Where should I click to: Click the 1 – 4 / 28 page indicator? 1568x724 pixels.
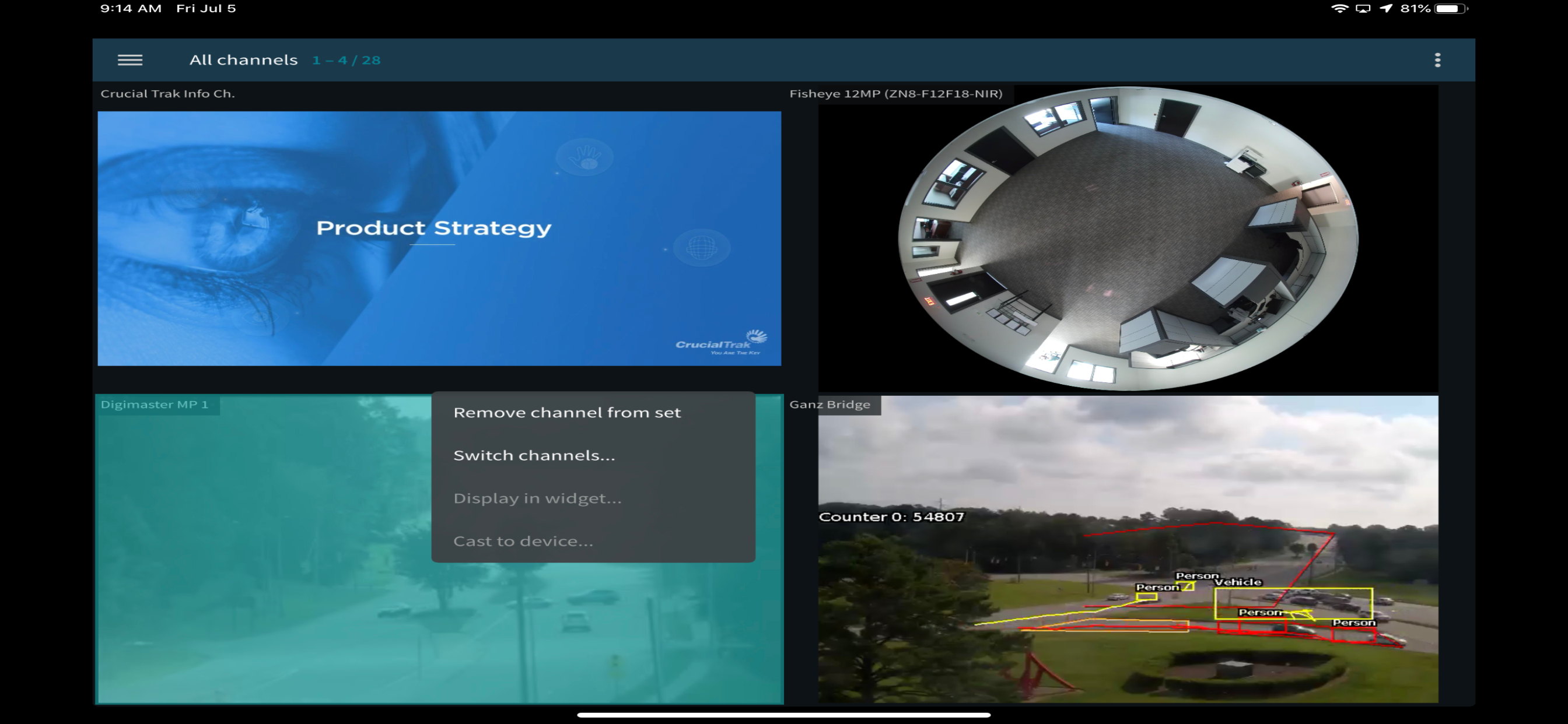(x=346, y=59)
